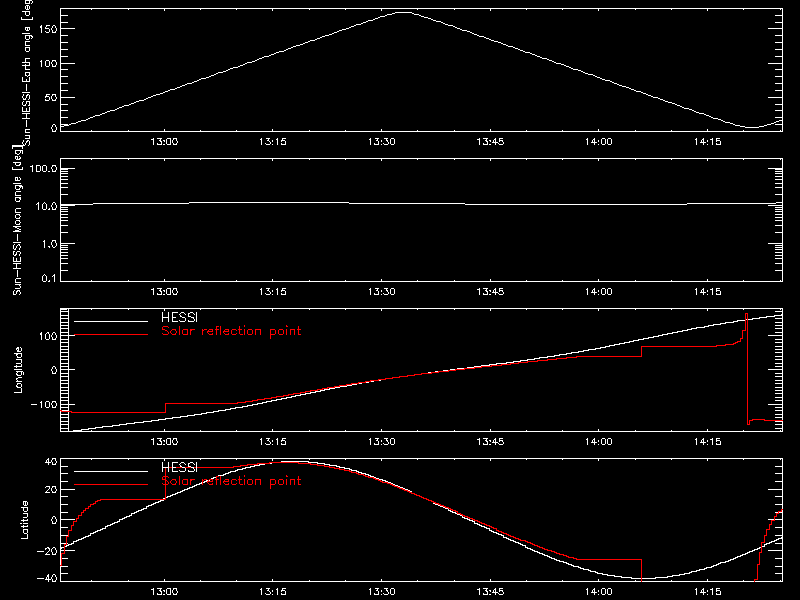Click the 14:15 time label of Longitude plot
This screenshot has height=600, width=800.
[708, 442]
